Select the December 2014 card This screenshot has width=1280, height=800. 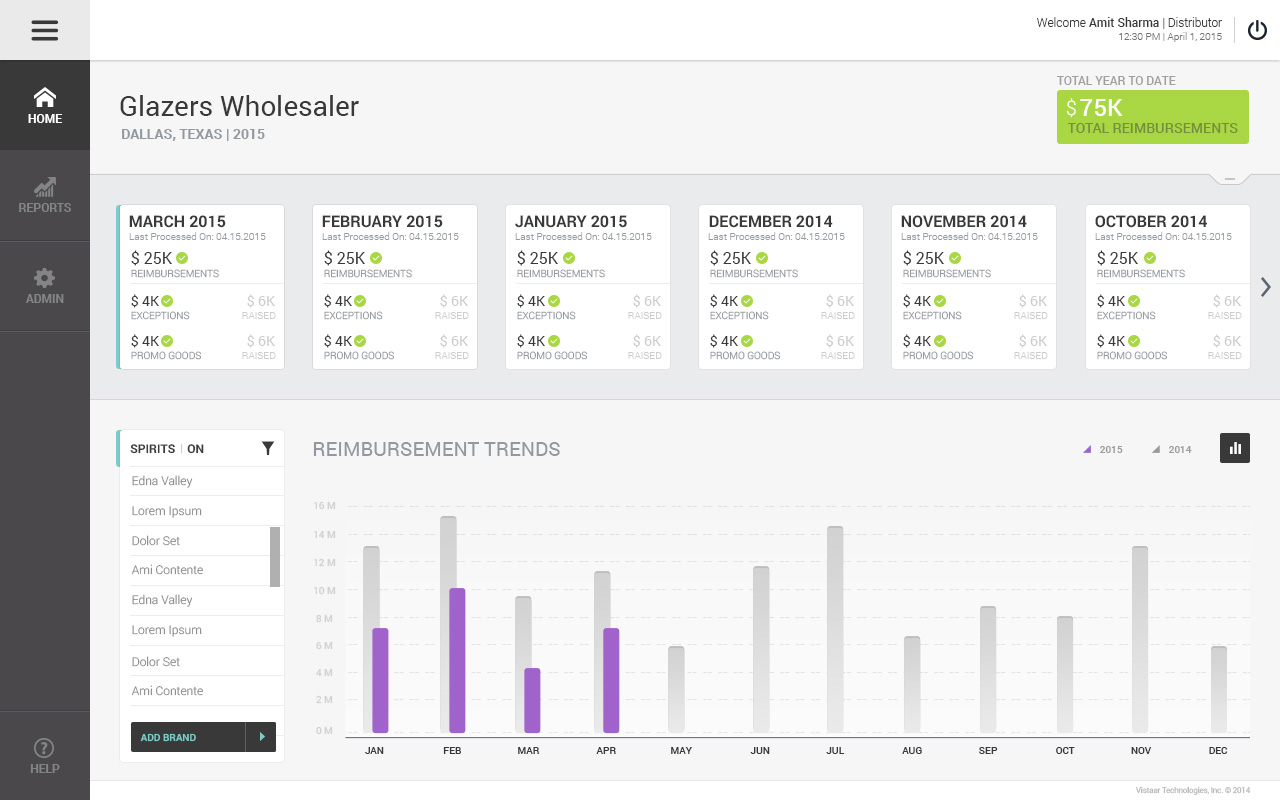tap(780, 287)
